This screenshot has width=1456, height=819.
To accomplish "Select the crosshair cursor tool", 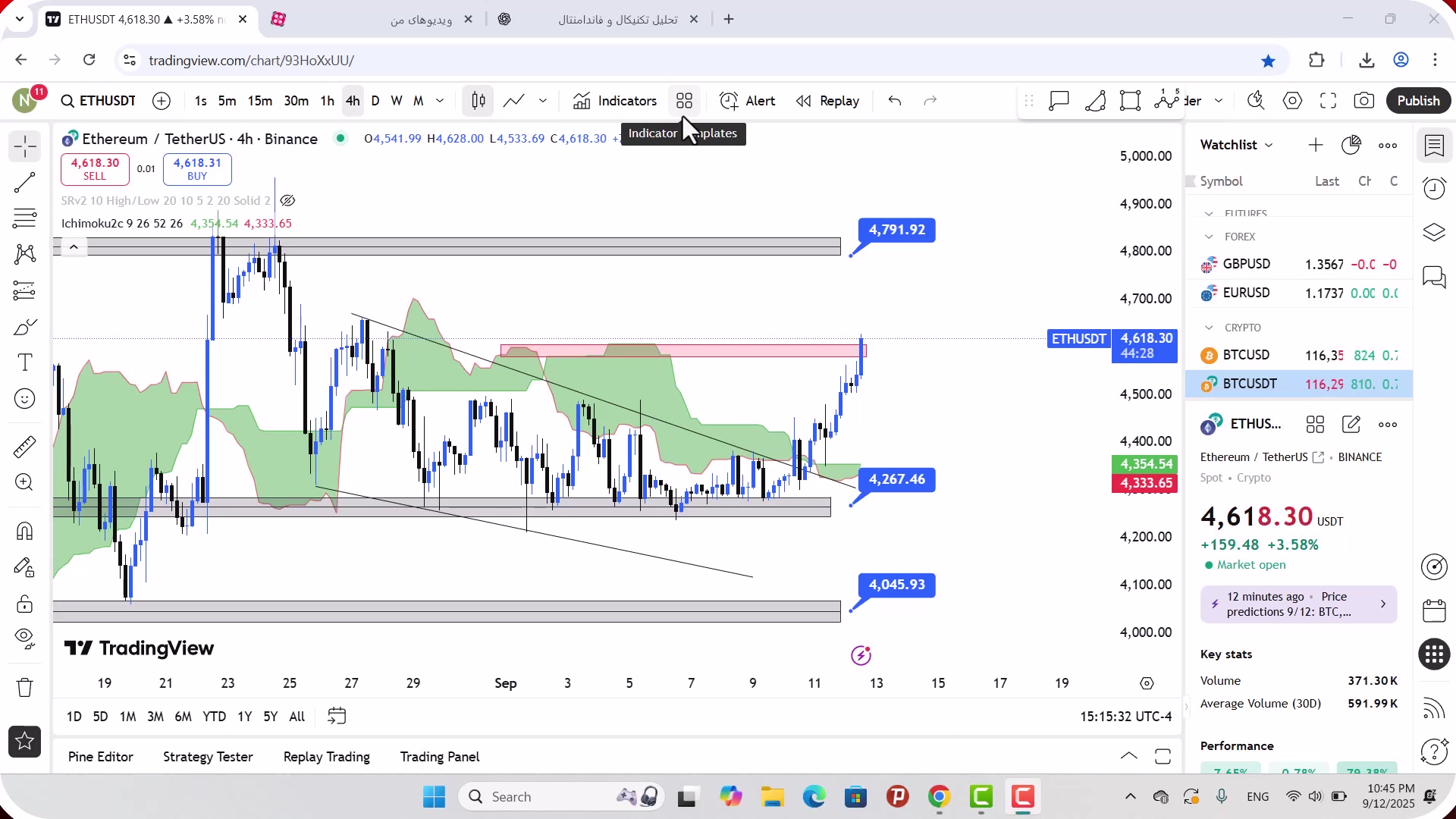I will (x=25, y=146).
